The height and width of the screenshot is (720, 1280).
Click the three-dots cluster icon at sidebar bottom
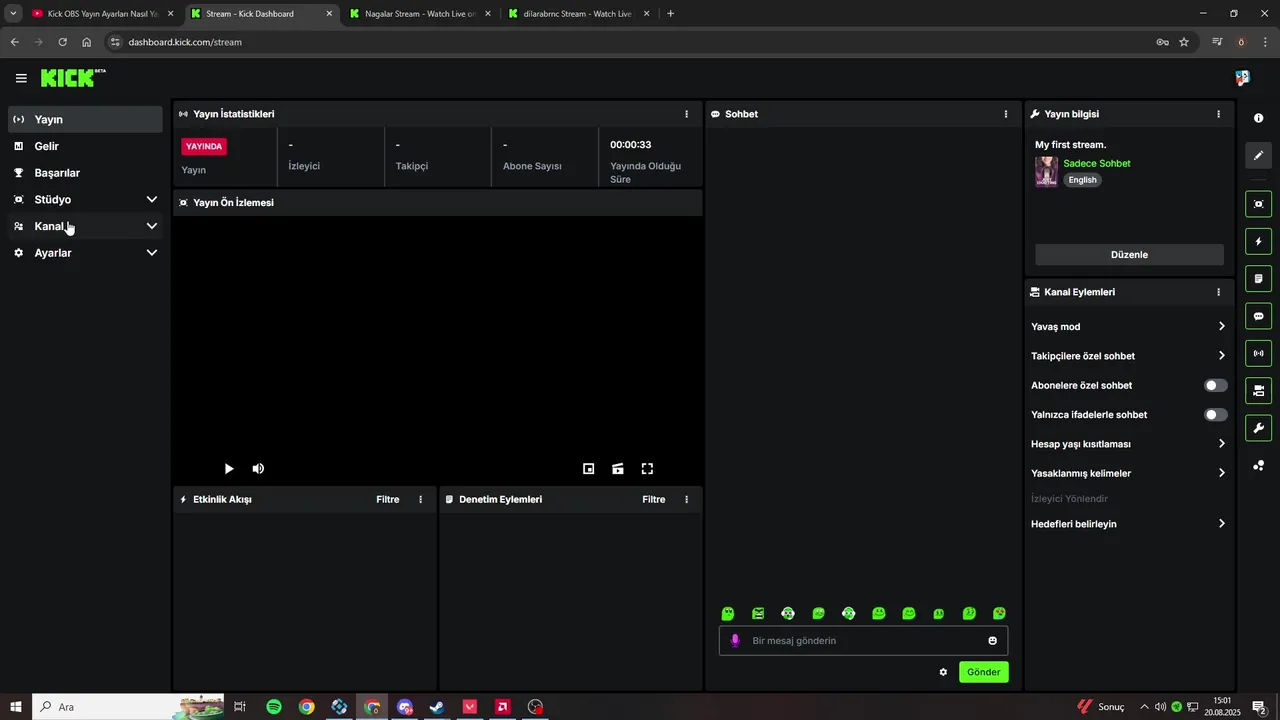tap(1258, 465)
